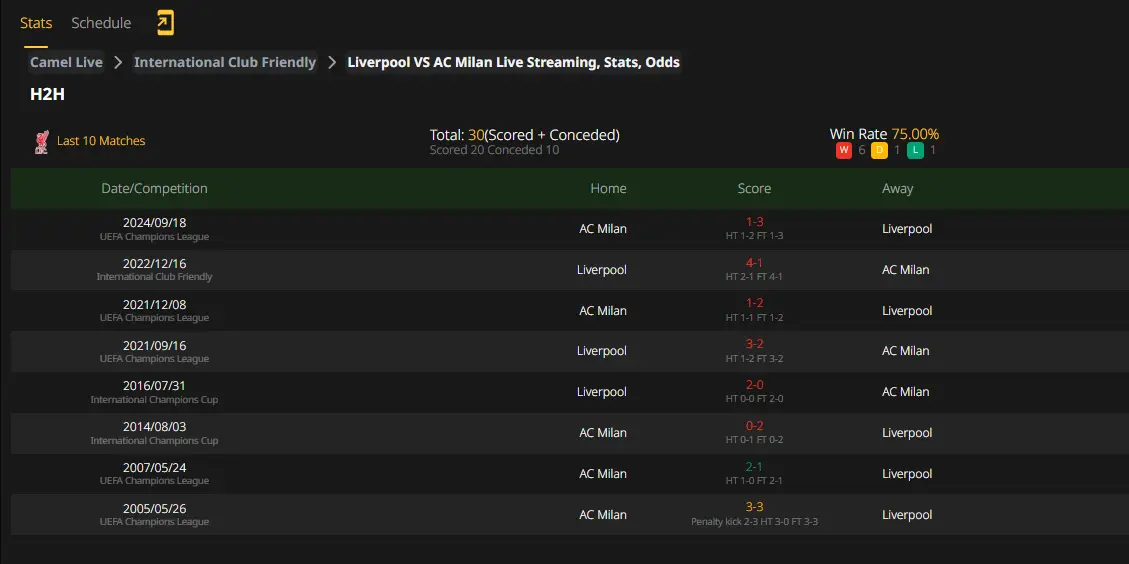This screenshot has width=1129, height=564.
Task: Click the green L losses badge
Action: click(915, 151)
